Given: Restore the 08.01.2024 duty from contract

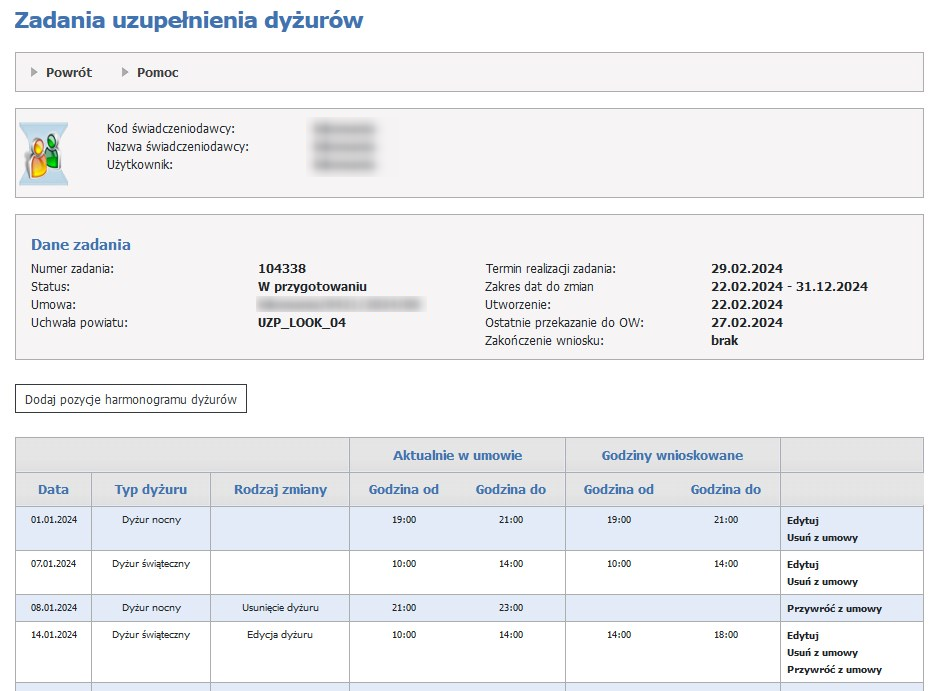Looking at the screenshot, I should 834,609.
